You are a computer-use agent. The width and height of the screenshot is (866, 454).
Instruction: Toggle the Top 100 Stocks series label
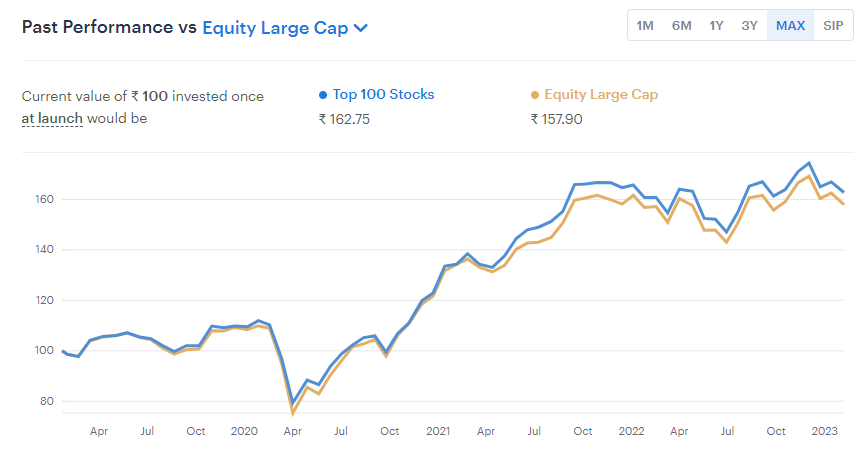pos(383,95)
